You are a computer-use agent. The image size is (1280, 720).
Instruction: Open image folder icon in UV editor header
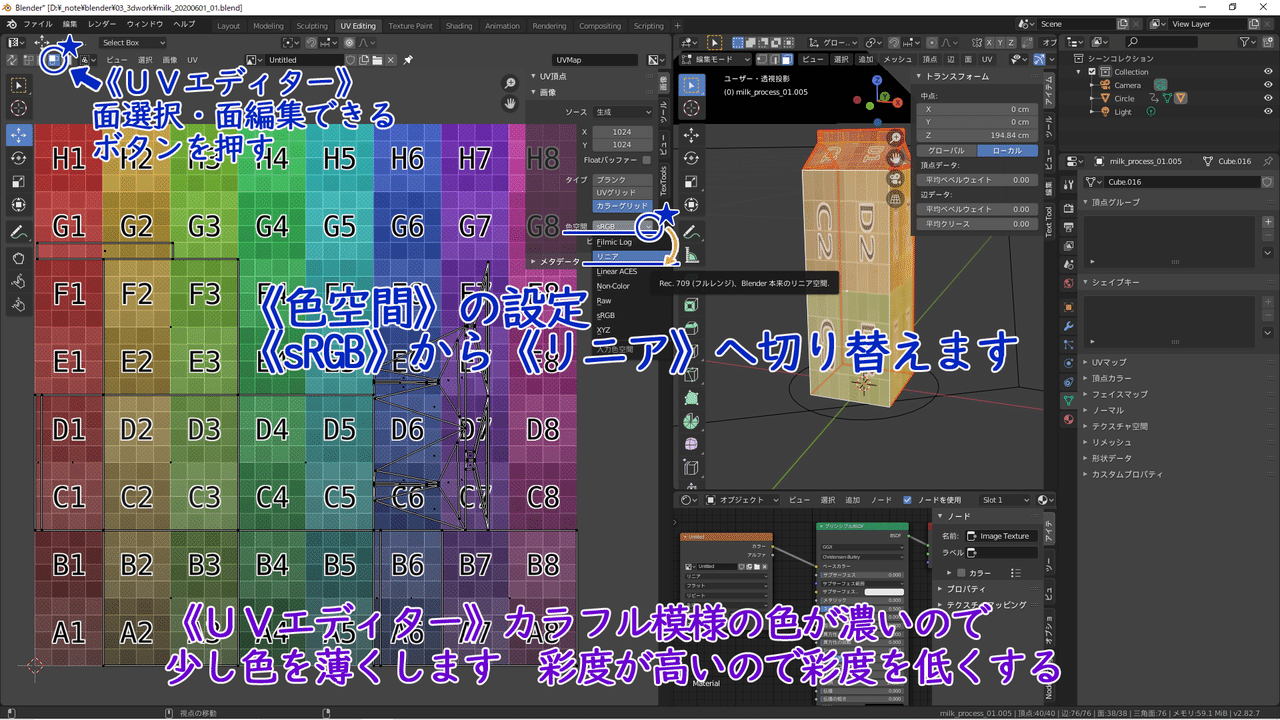(378, 60)
